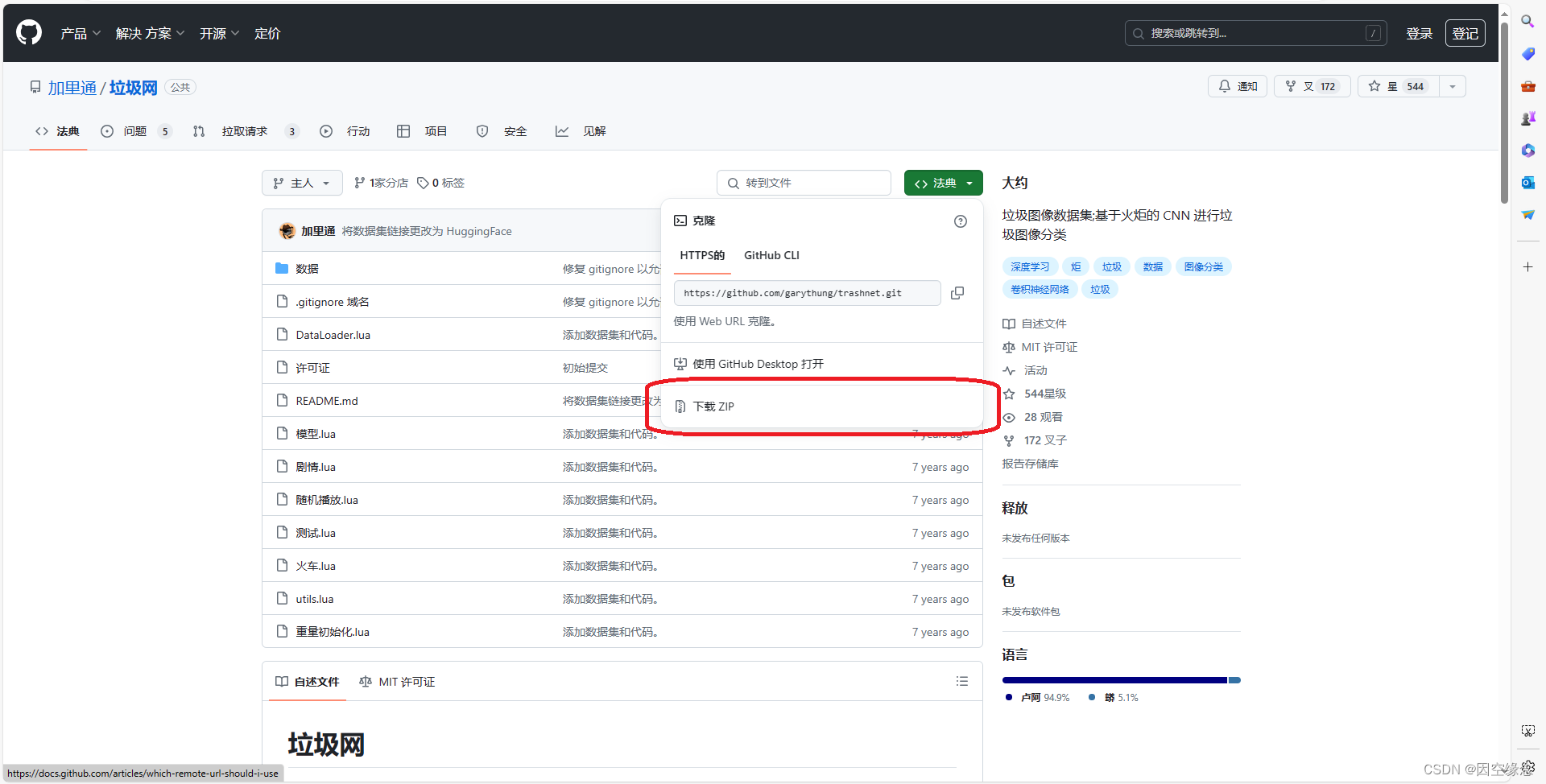Click the 卷积神经网络 topic tag
The height and width of the screenshot is (784, 1546).
(1040, 289)
